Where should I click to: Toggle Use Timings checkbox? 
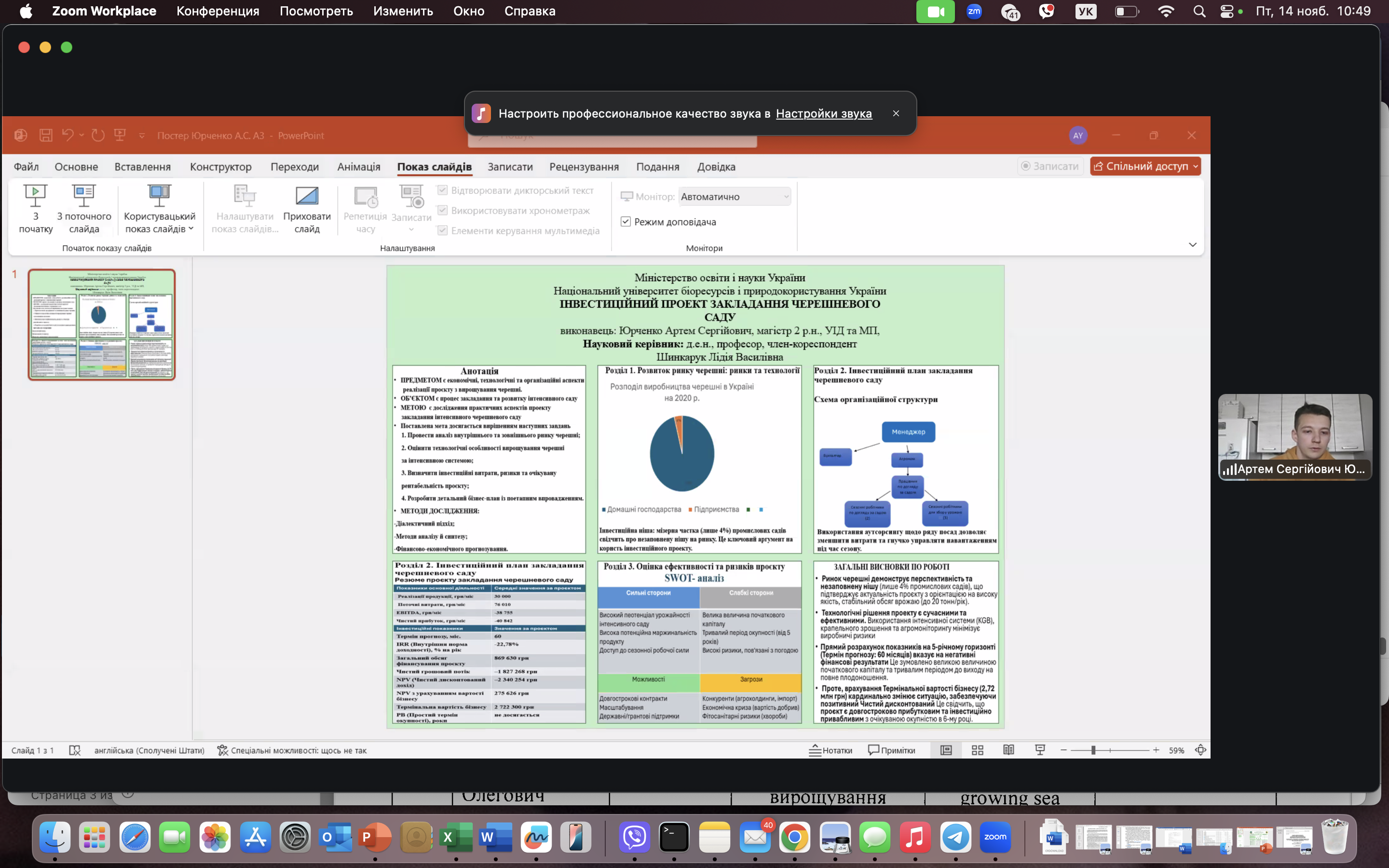pos(443,211)
